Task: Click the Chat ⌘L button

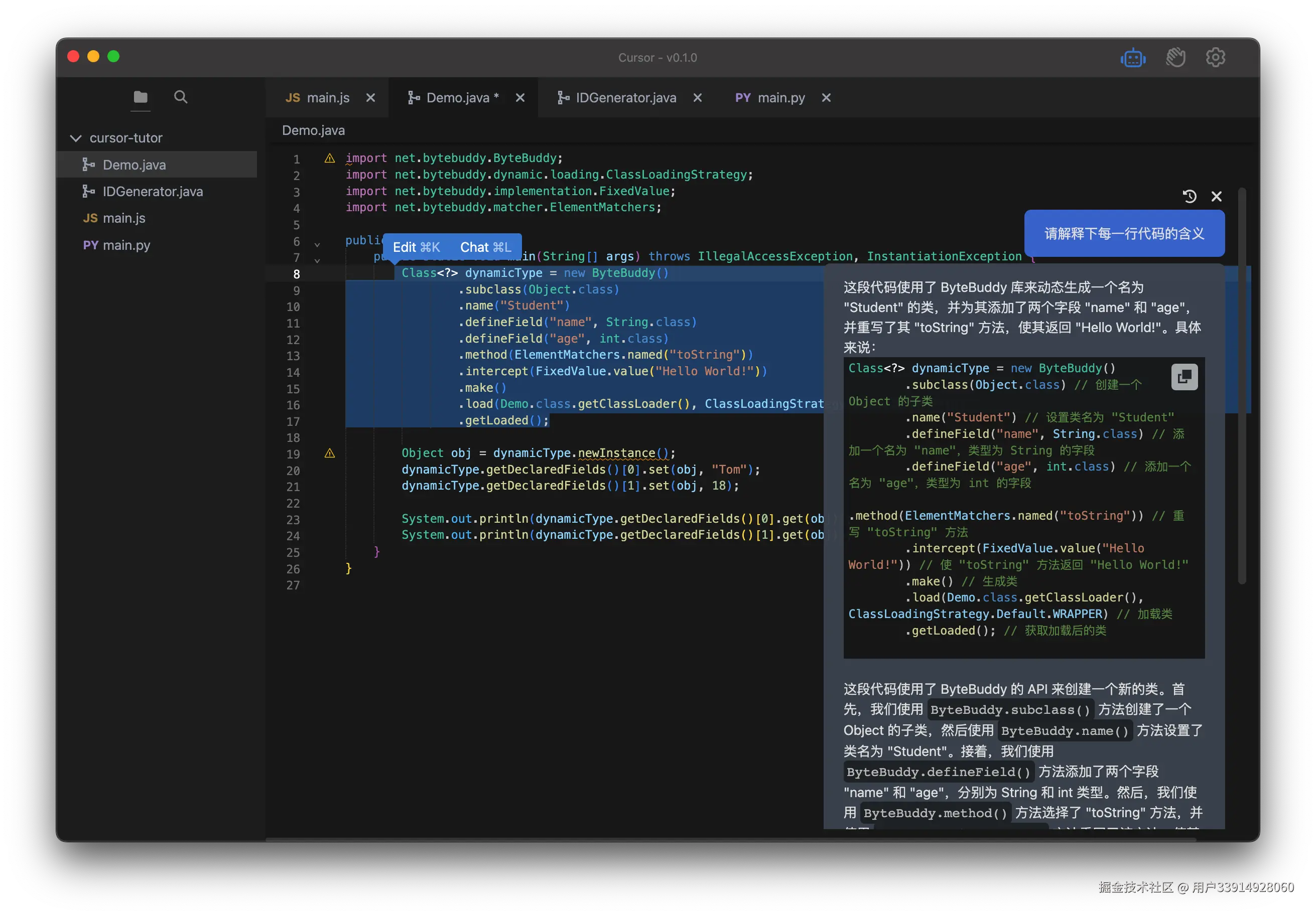Action: (485, 247)
